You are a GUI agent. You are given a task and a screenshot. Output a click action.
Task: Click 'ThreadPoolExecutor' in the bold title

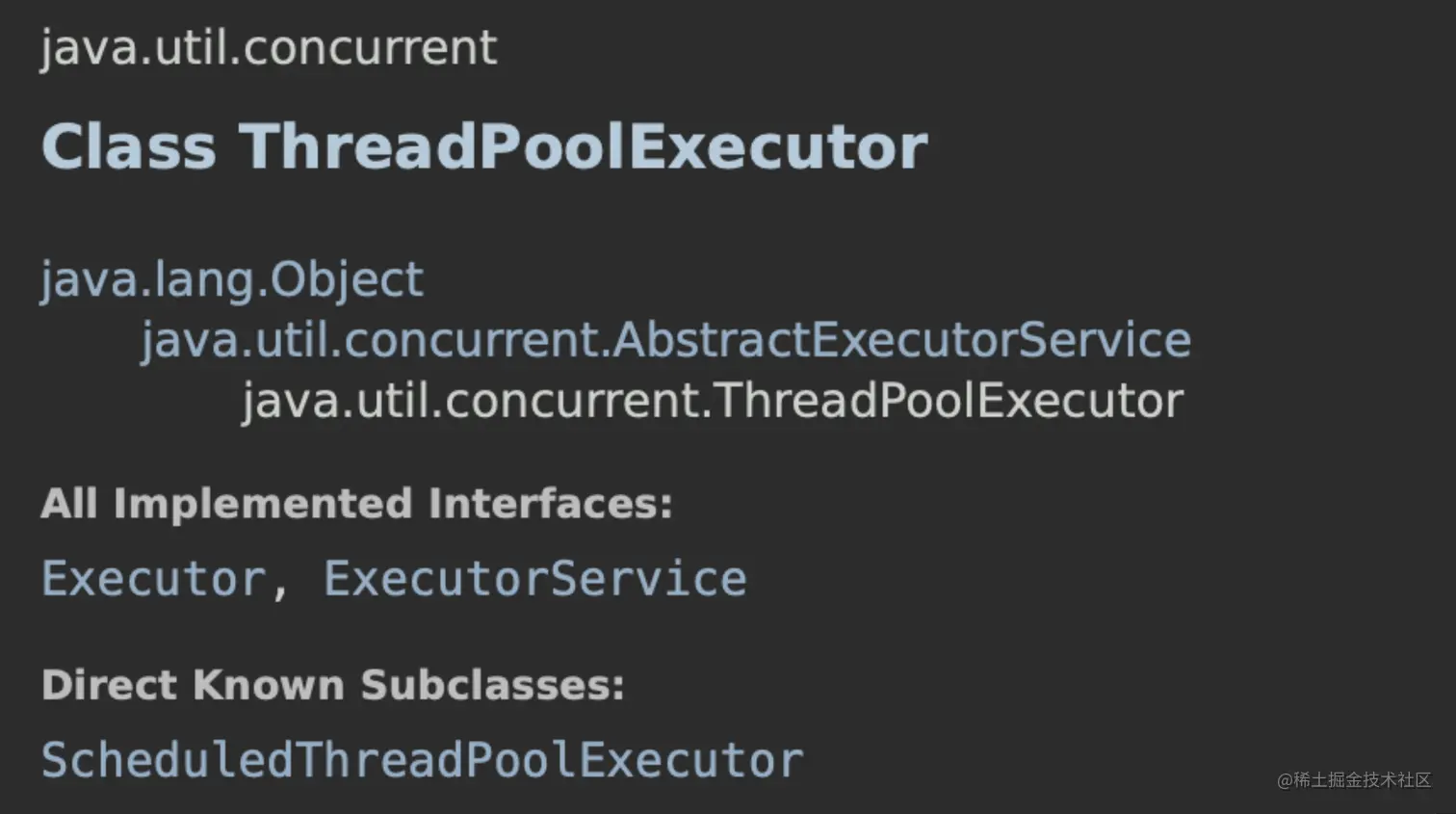pos(583,147)
